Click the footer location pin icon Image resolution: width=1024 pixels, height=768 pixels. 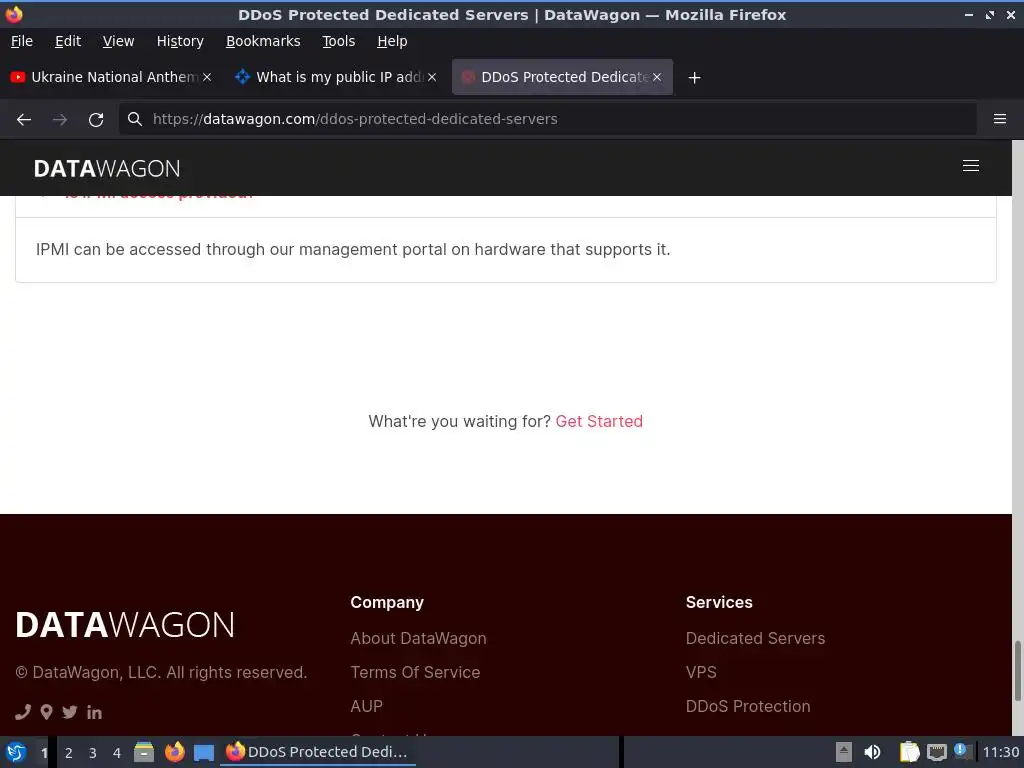[46, 712]
